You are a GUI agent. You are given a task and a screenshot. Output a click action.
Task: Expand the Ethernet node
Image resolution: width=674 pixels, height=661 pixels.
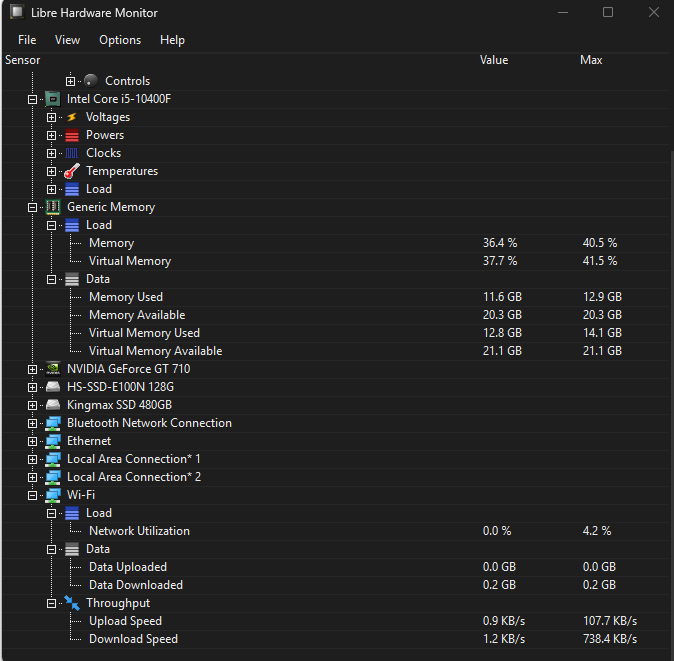[x=32, y=442]
